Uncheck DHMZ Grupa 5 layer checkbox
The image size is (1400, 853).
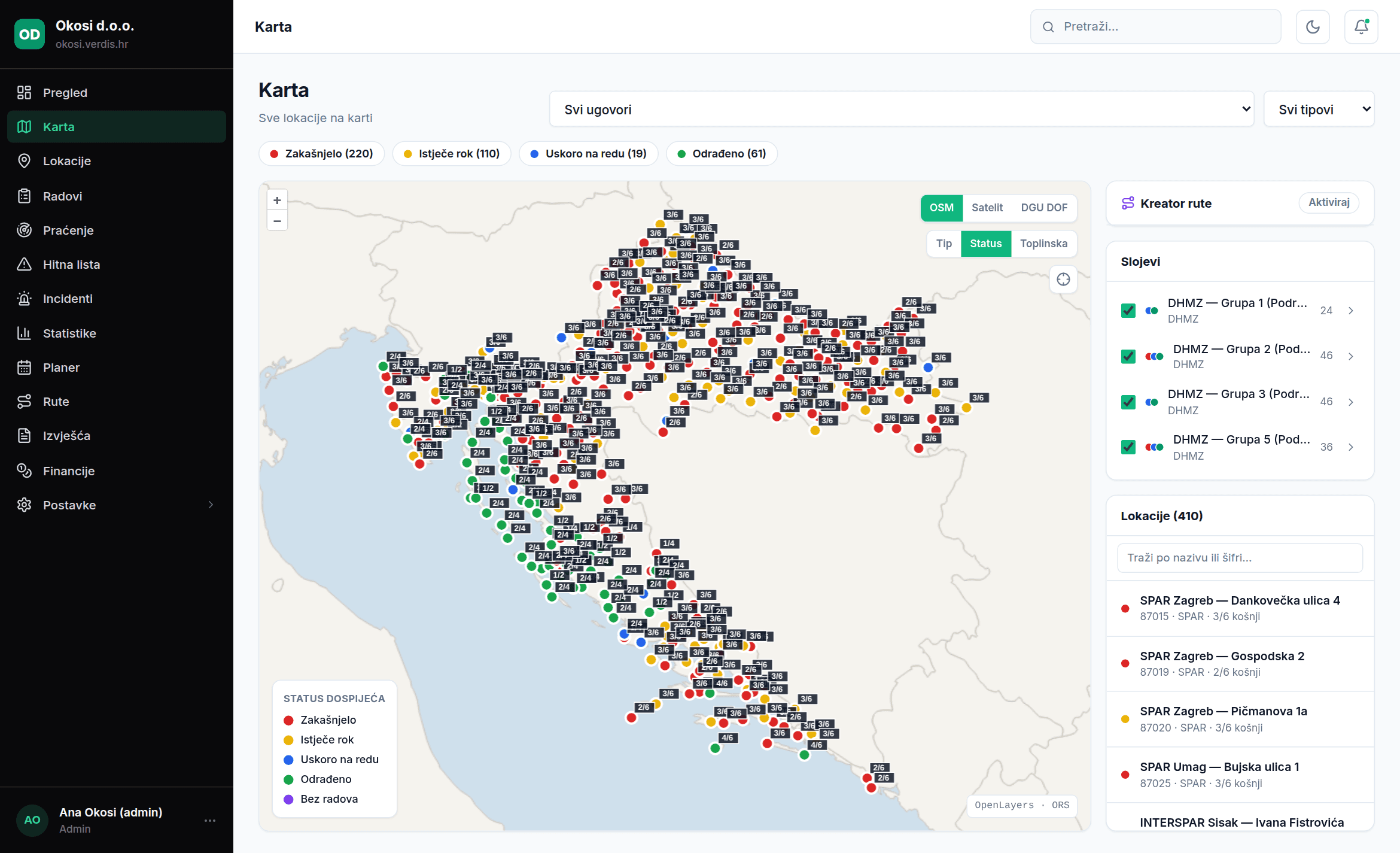point(1128,447)
